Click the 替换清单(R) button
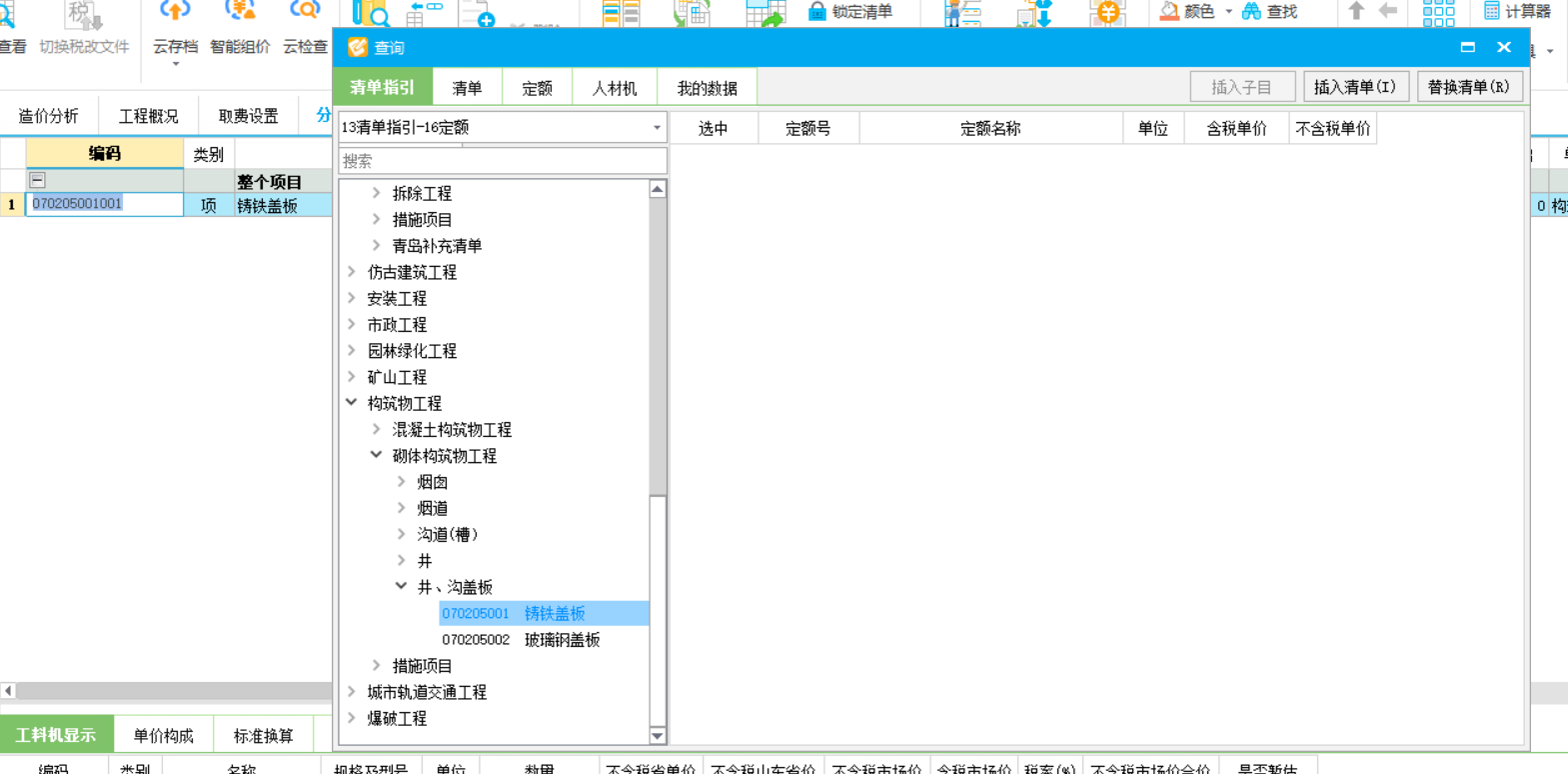 coord(1469,87)
